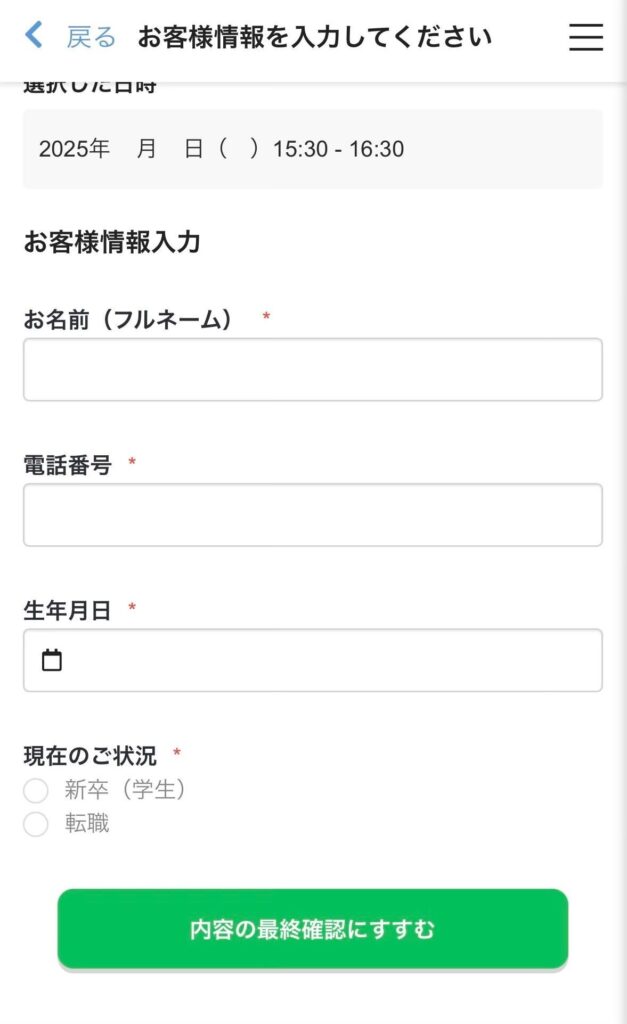Click the お名前（フルネーム） field label
627x1024 pixels.
click(x=128, y=319)
